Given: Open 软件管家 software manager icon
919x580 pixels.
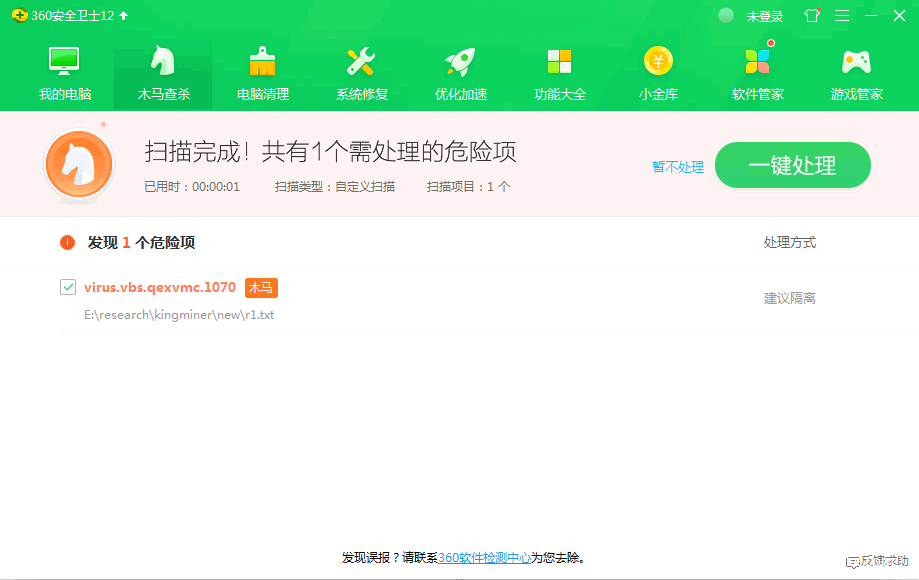Looking at the screenshot, I should click(757, 62).
